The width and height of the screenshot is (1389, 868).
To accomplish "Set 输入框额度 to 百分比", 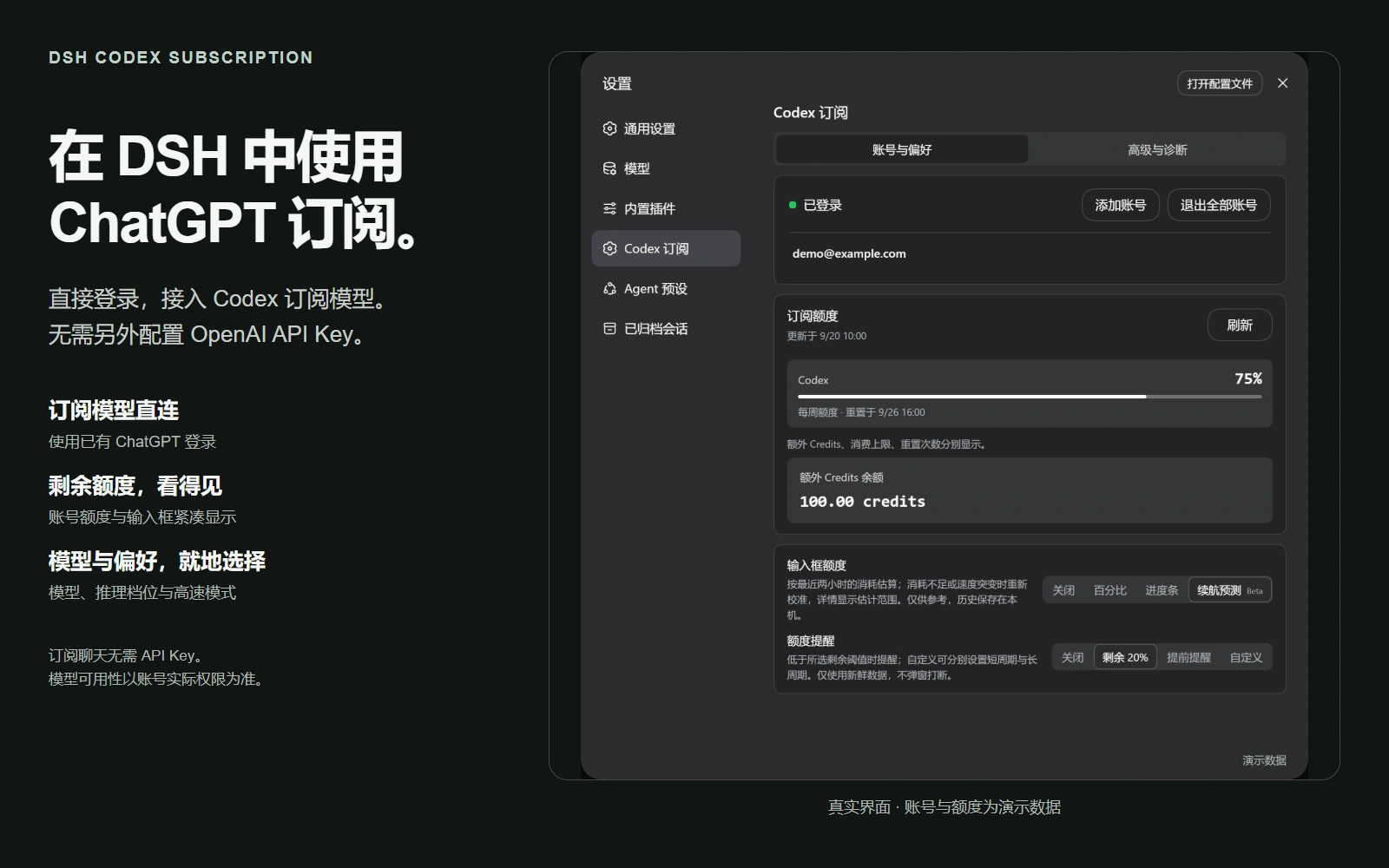I will click(1109, 590).
